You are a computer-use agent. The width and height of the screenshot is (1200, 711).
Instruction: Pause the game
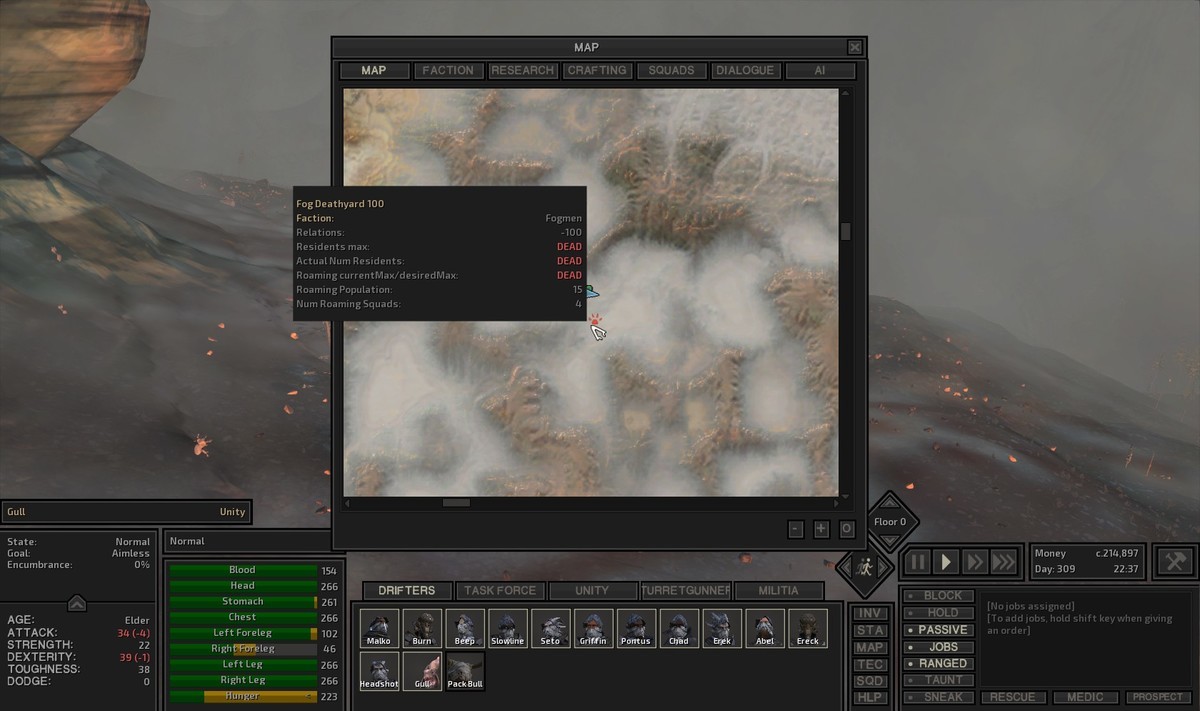917,561
